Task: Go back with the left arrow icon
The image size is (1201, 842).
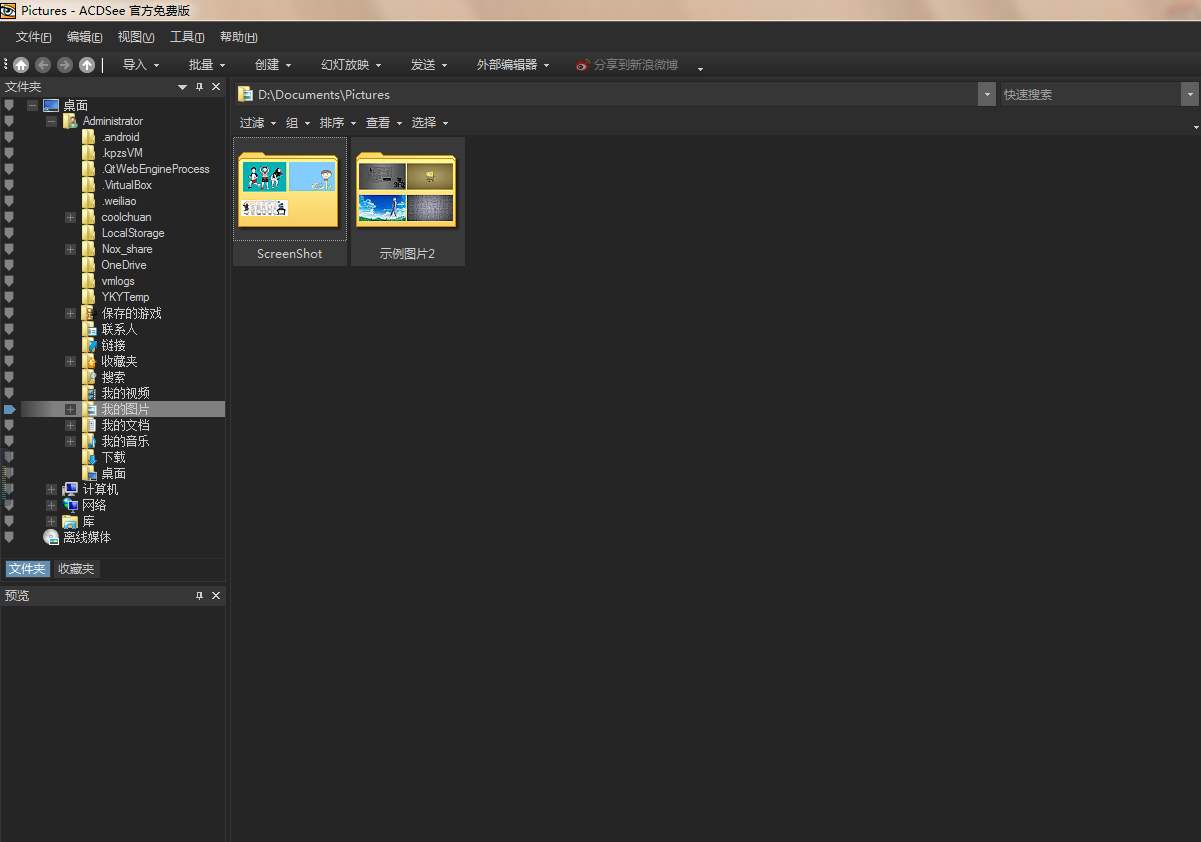Action: (x=43, y=65)
